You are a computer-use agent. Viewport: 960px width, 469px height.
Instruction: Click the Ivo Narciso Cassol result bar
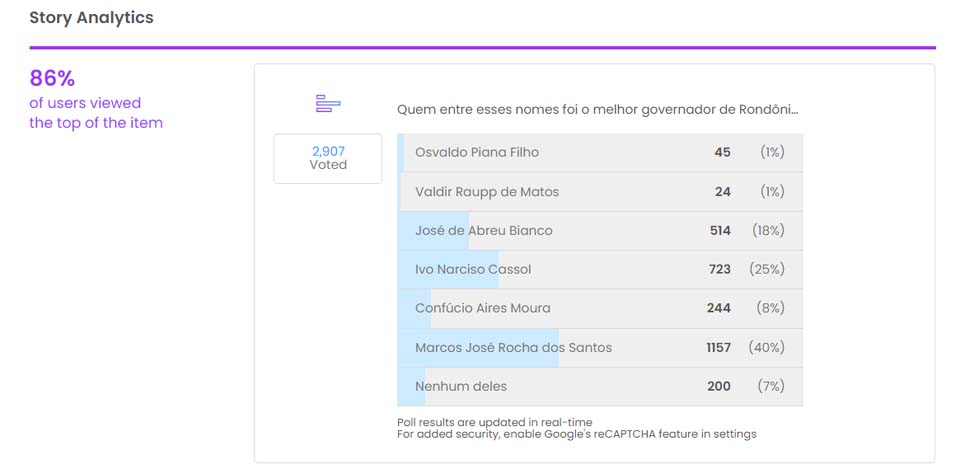(600, 270)
